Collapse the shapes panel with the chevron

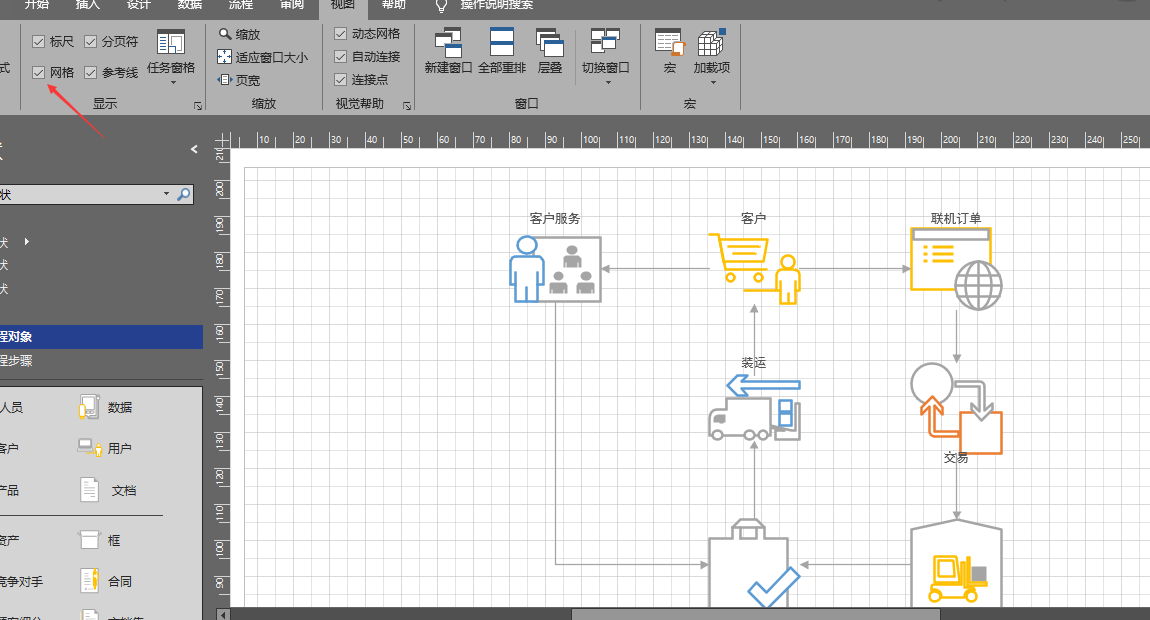[x=194, y=150]
